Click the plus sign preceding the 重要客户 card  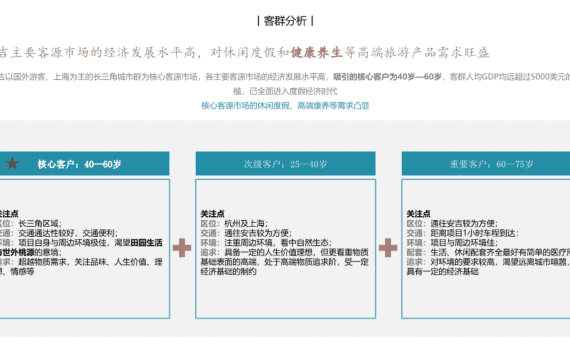388,248
